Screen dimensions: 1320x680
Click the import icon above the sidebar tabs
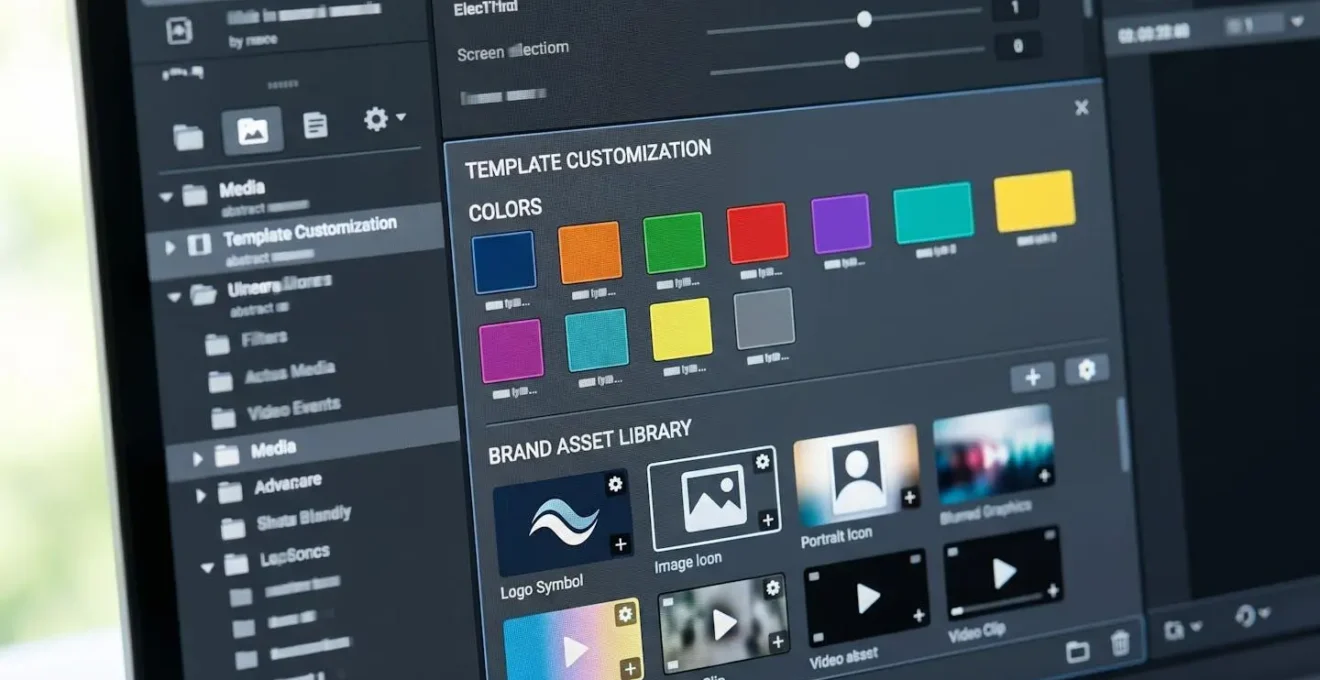180,30
